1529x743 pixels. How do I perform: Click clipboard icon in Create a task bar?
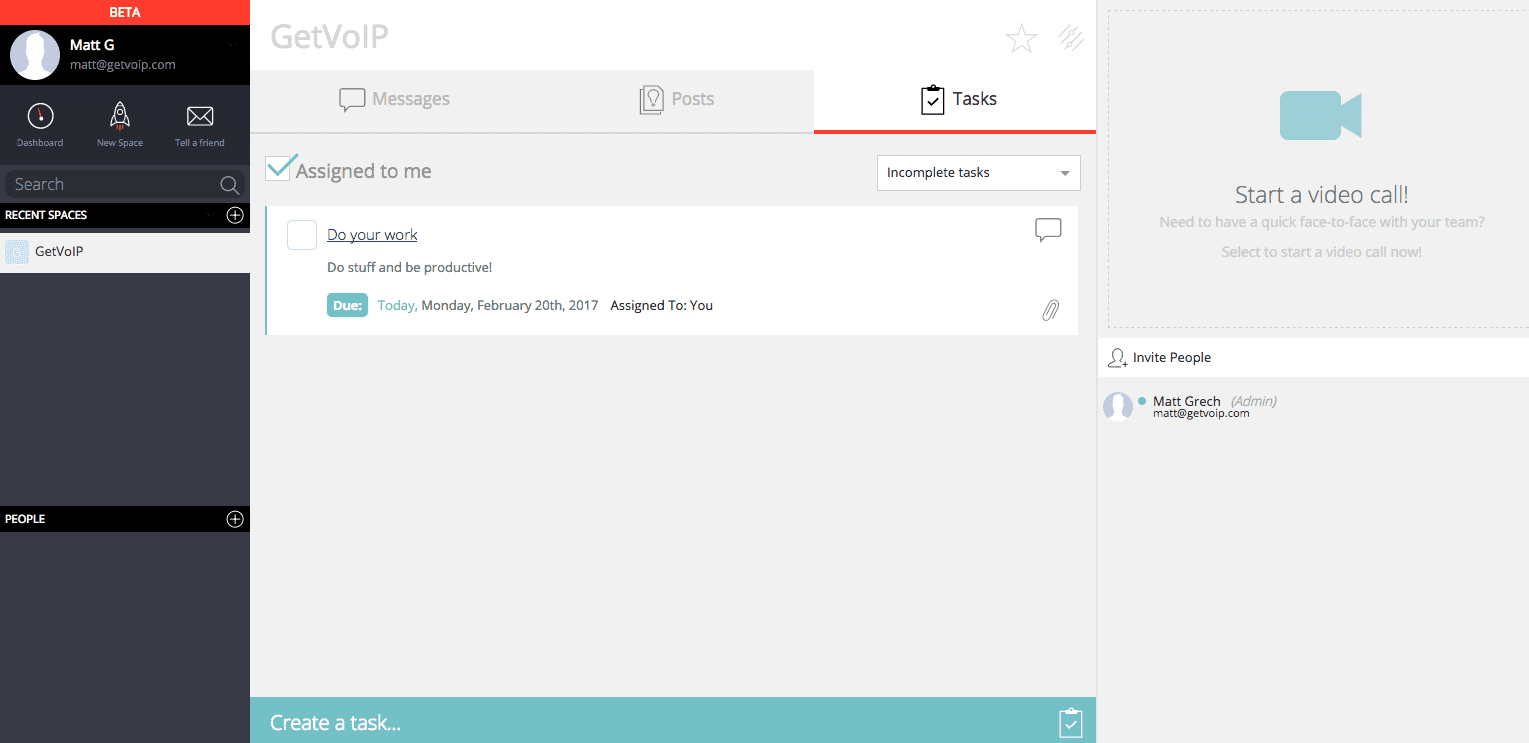1070,722
